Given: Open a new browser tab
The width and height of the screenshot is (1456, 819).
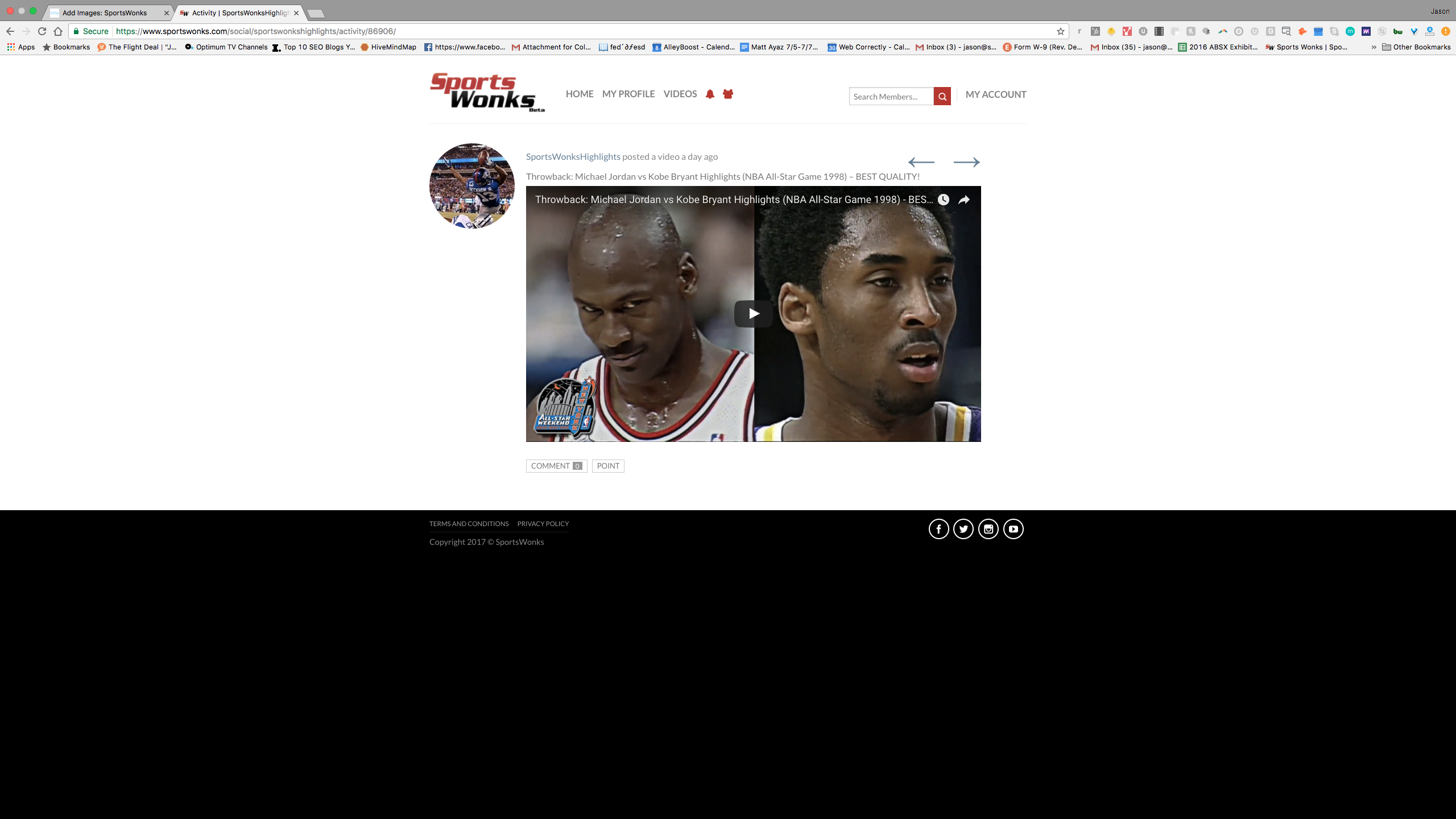Looking at the screenshot, I should (x=316, y=14).
